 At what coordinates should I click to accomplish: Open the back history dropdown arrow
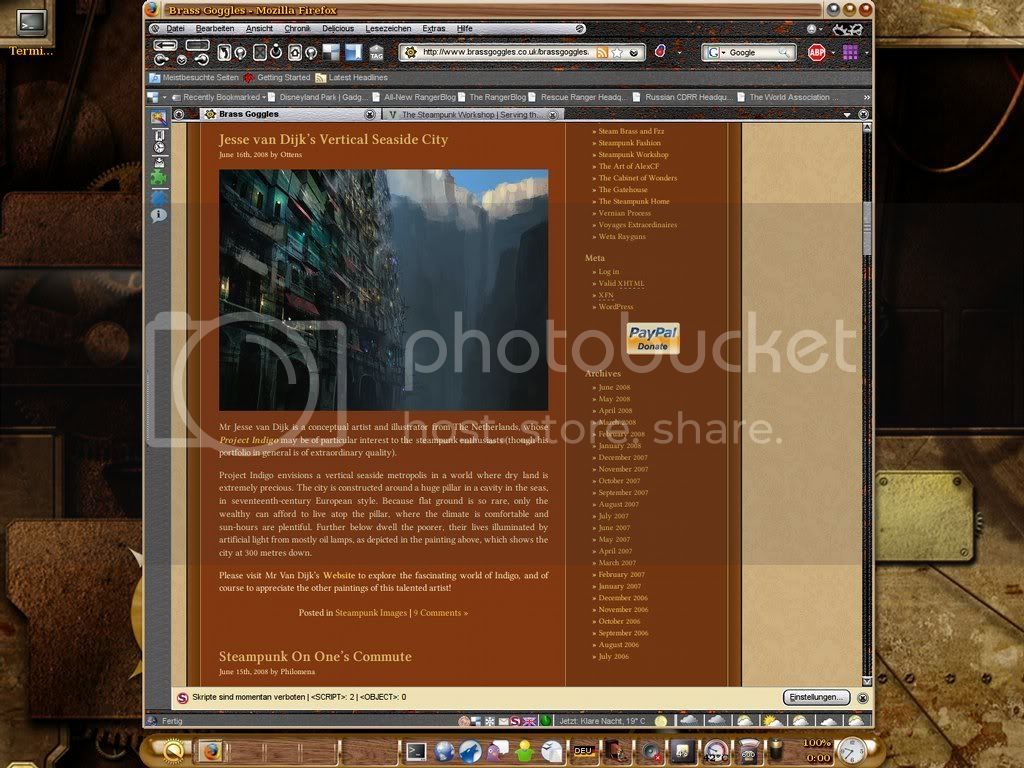(x=182, y=59)
